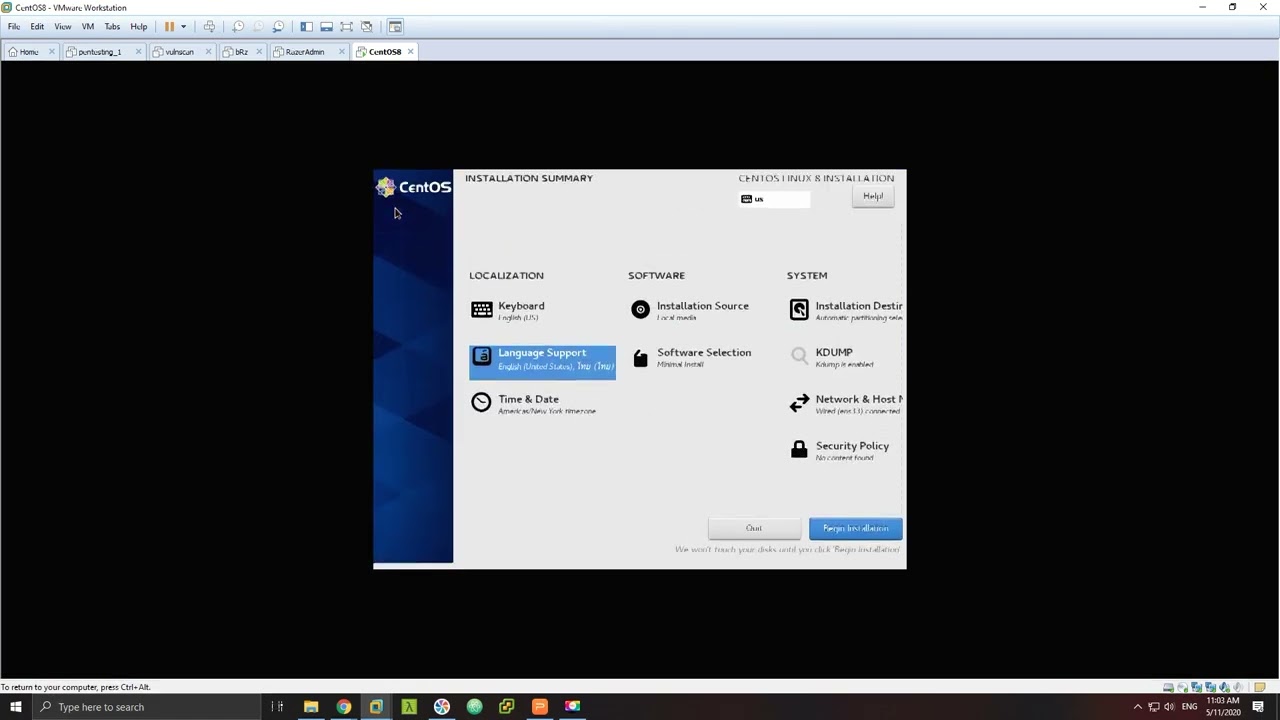Open Installation Destination settings
Viewport: 1280px width, 720px height.
pyautogui.click(x=846, y=311)
